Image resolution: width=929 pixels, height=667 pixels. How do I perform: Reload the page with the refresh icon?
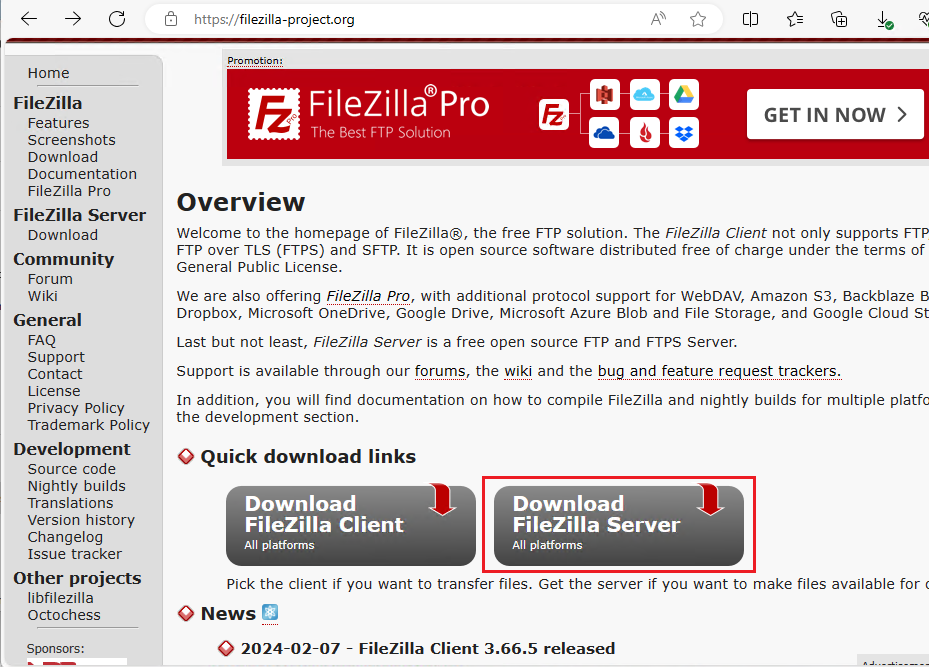pos(117,19)
